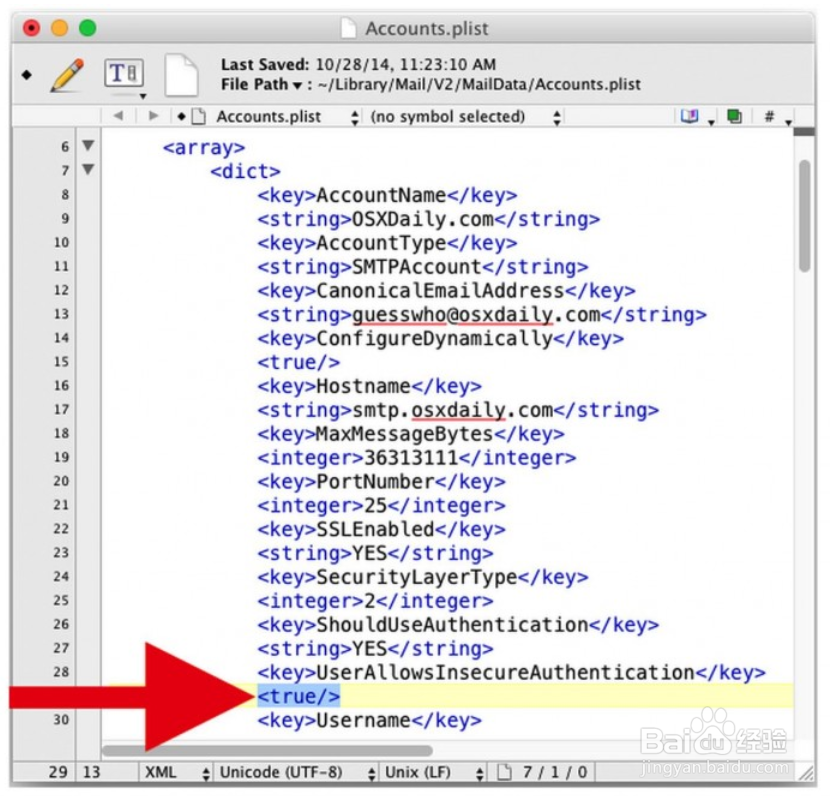
Task: Click the smtp.osxdaily.com string line
Action: coord(458,410)
